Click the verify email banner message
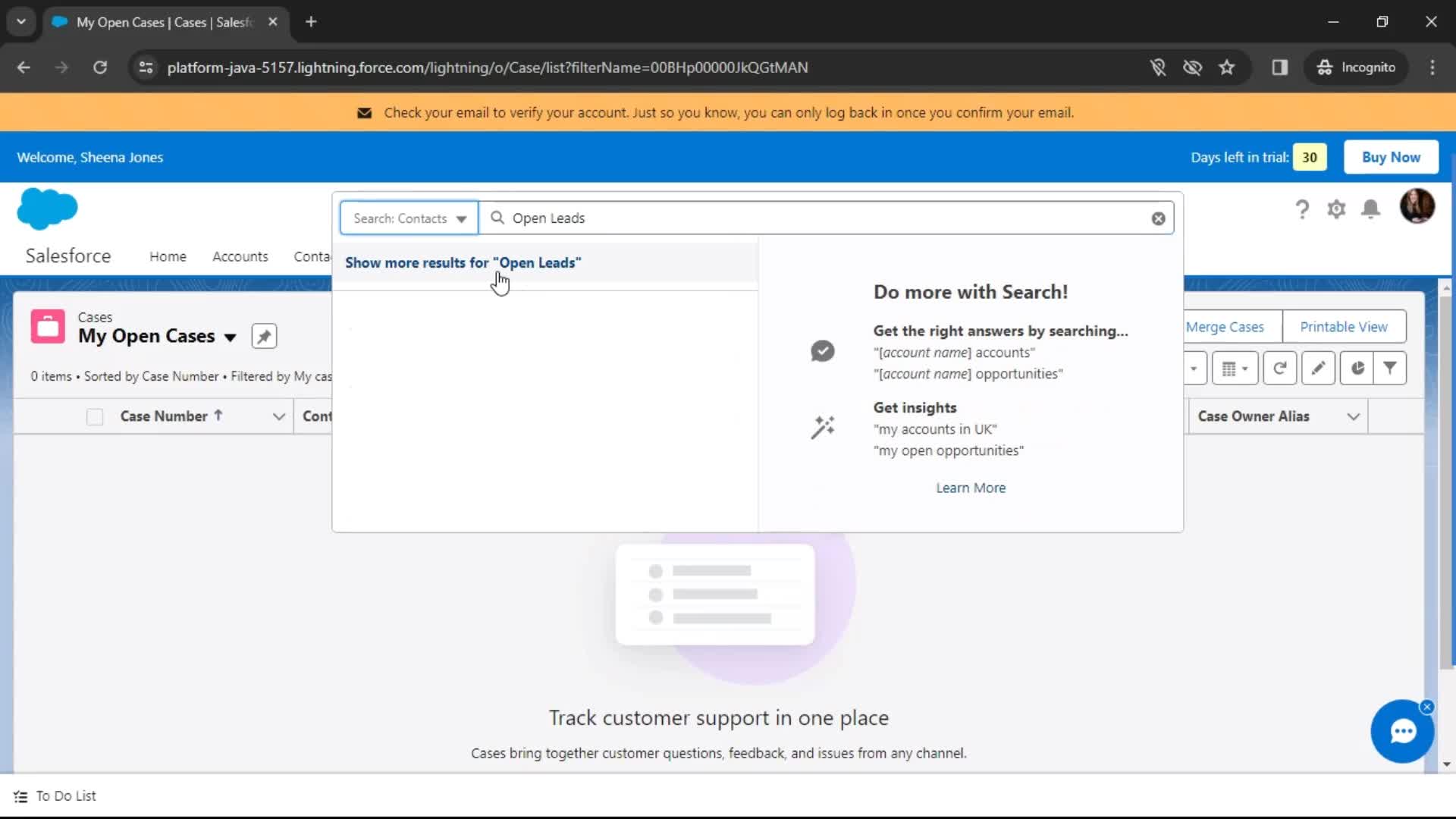Screen dimensions: 1456x819 [728, 112]
